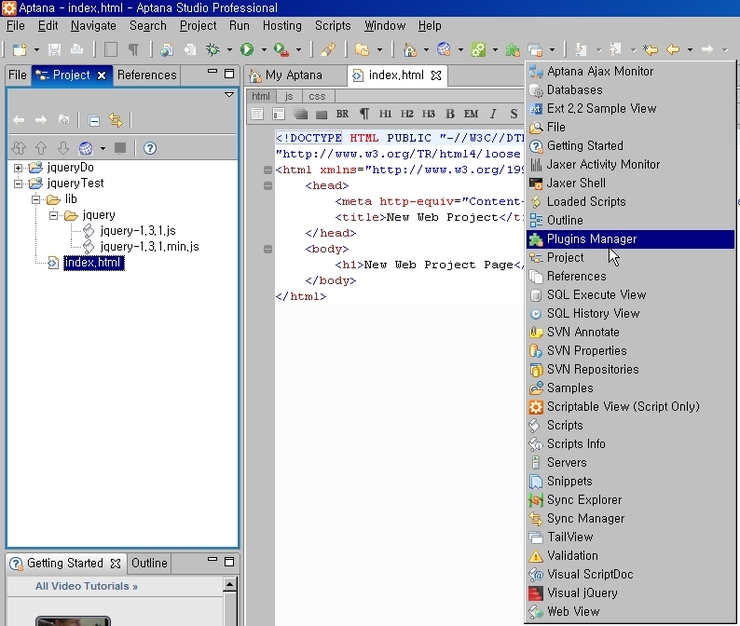Minimize the Getting Started panel
The width and height of the screenshot is (740, 626).
coord(212,560)
